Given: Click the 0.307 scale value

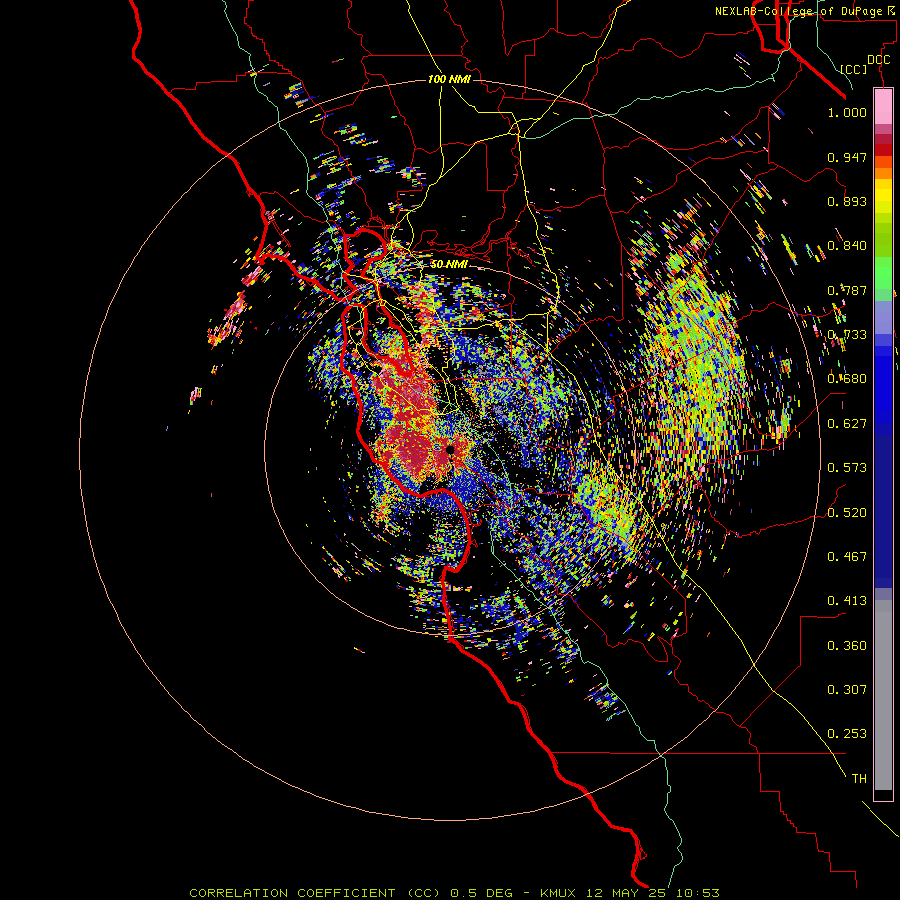Looking at the screenshot, I should [x=847, y=690].
